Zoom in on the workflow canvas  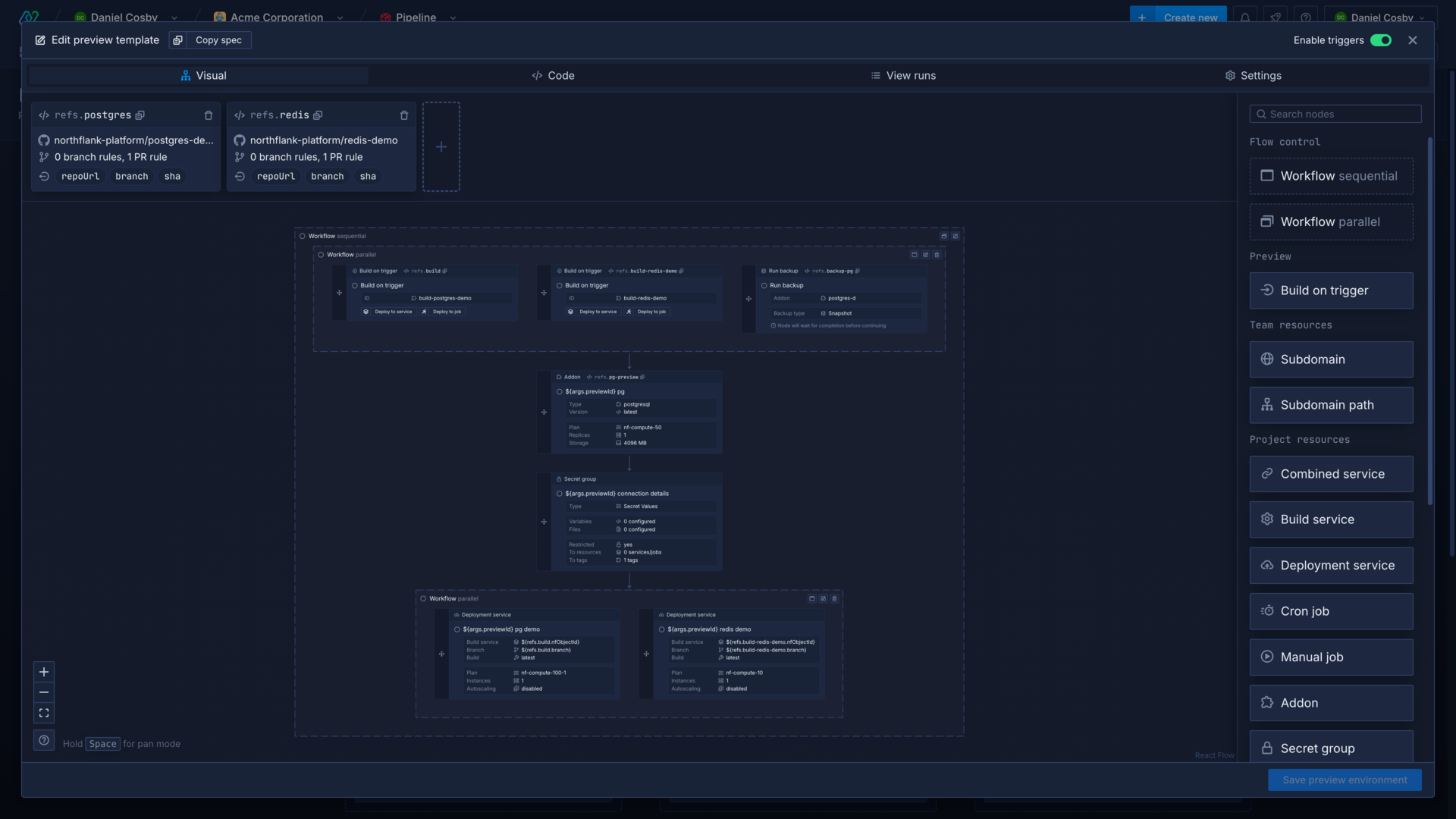44,672
